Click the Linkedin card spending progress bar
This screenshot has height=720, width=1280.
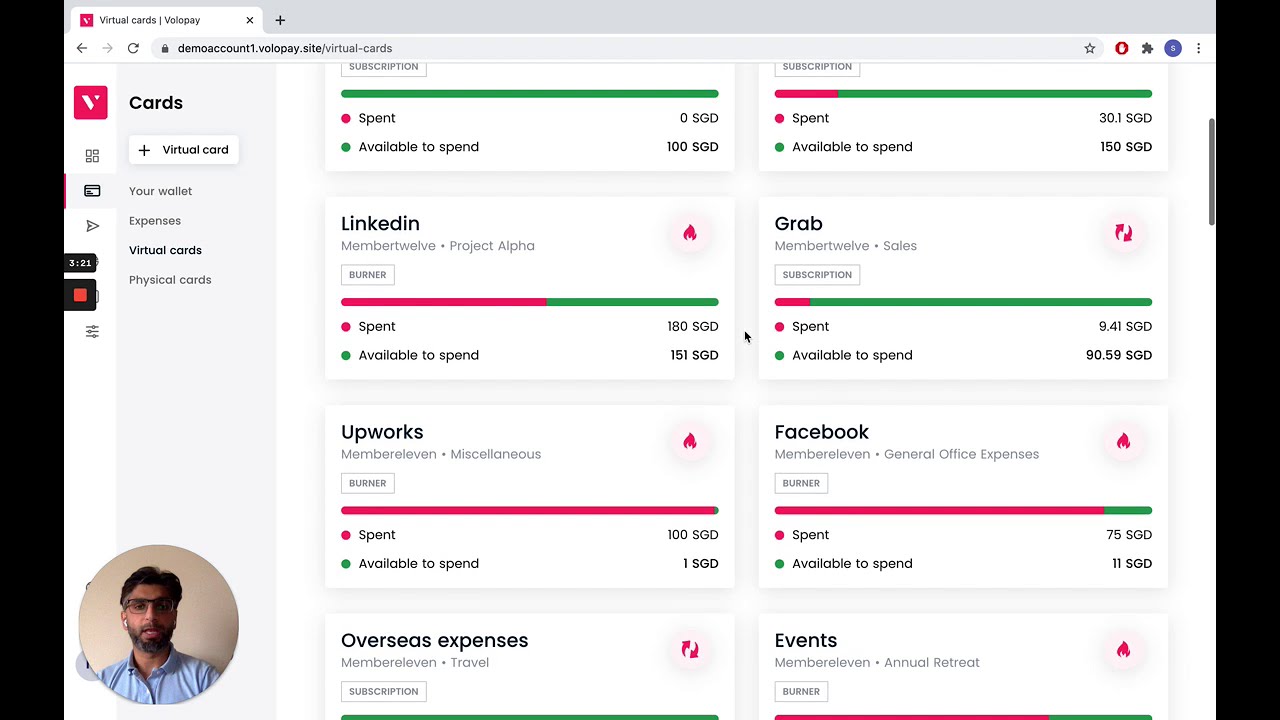pos(530,302)
